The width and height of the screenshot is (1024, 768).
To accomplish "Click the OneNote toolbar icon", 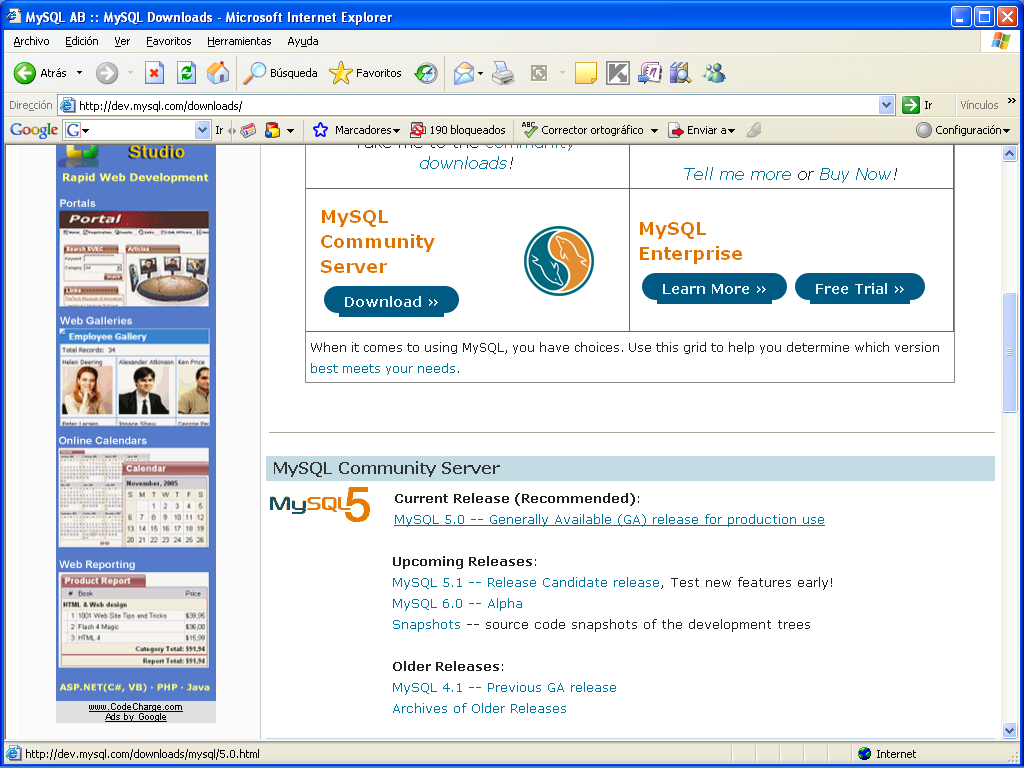I will click(x=649, y=73).
